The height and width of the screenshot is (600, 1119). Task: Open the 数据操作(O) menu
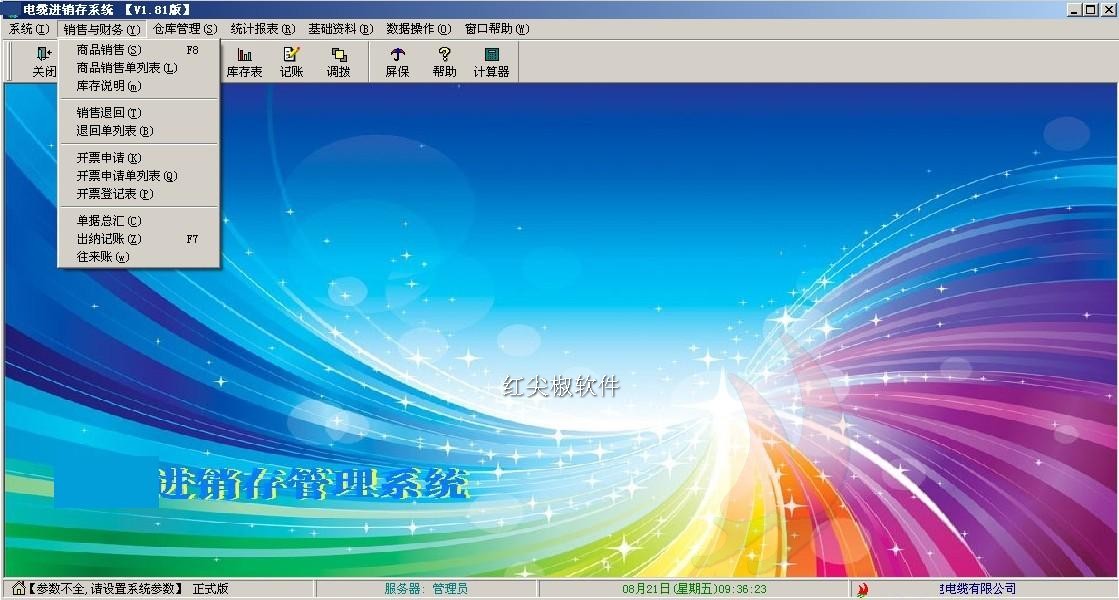tap(418, 29)
